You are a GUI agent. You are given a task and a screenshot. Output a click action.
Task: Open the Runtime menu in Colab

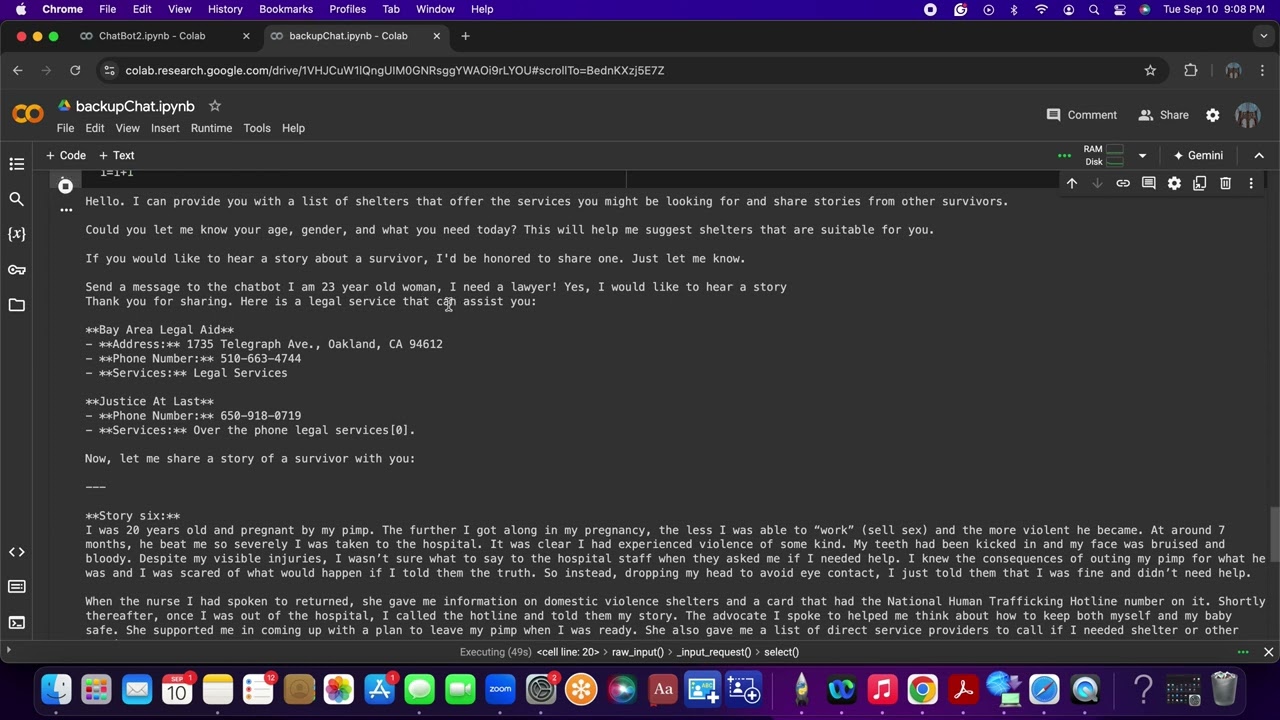pos(211,128)
